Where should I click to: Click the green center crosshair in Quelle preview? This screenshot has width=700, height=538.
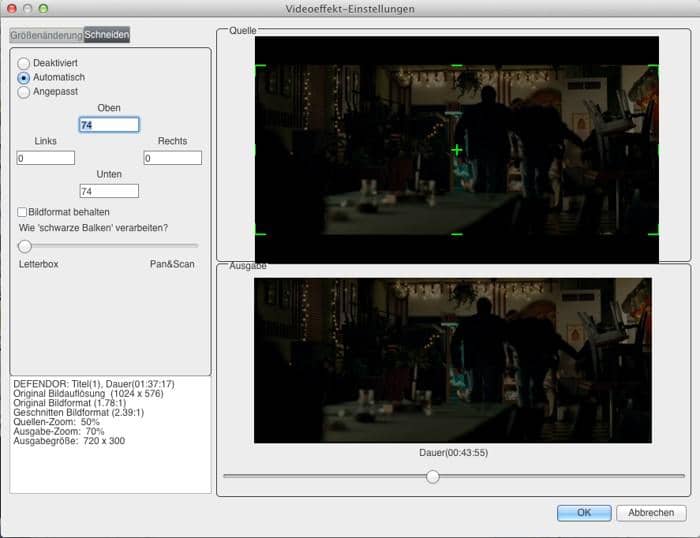click(x=457, y=150)
